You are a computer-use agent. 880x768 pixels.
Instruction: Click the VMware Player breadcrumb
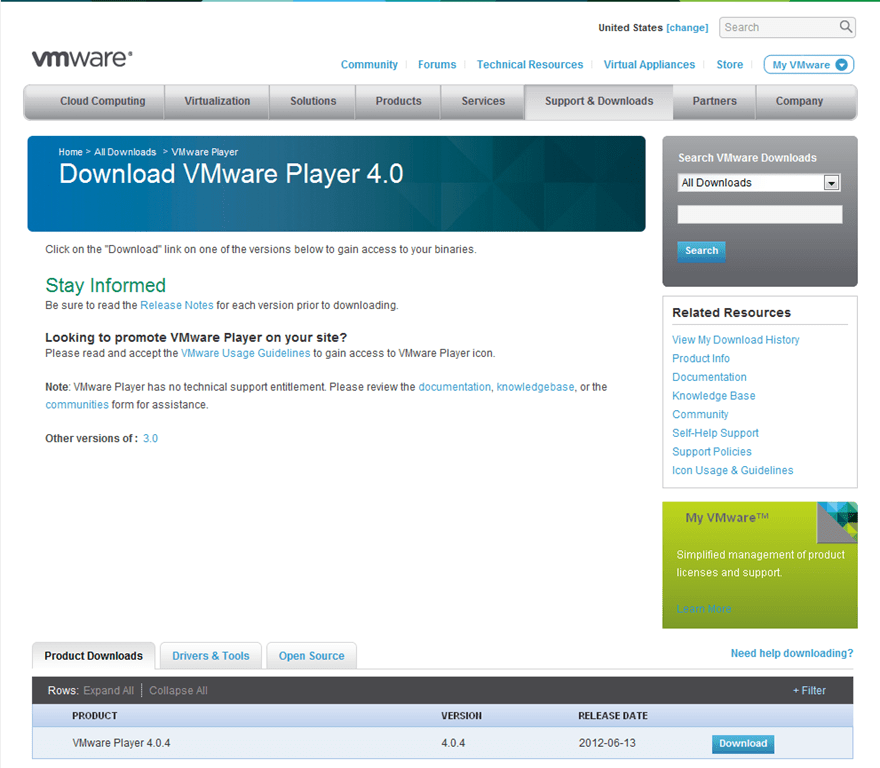coord(205,152)
